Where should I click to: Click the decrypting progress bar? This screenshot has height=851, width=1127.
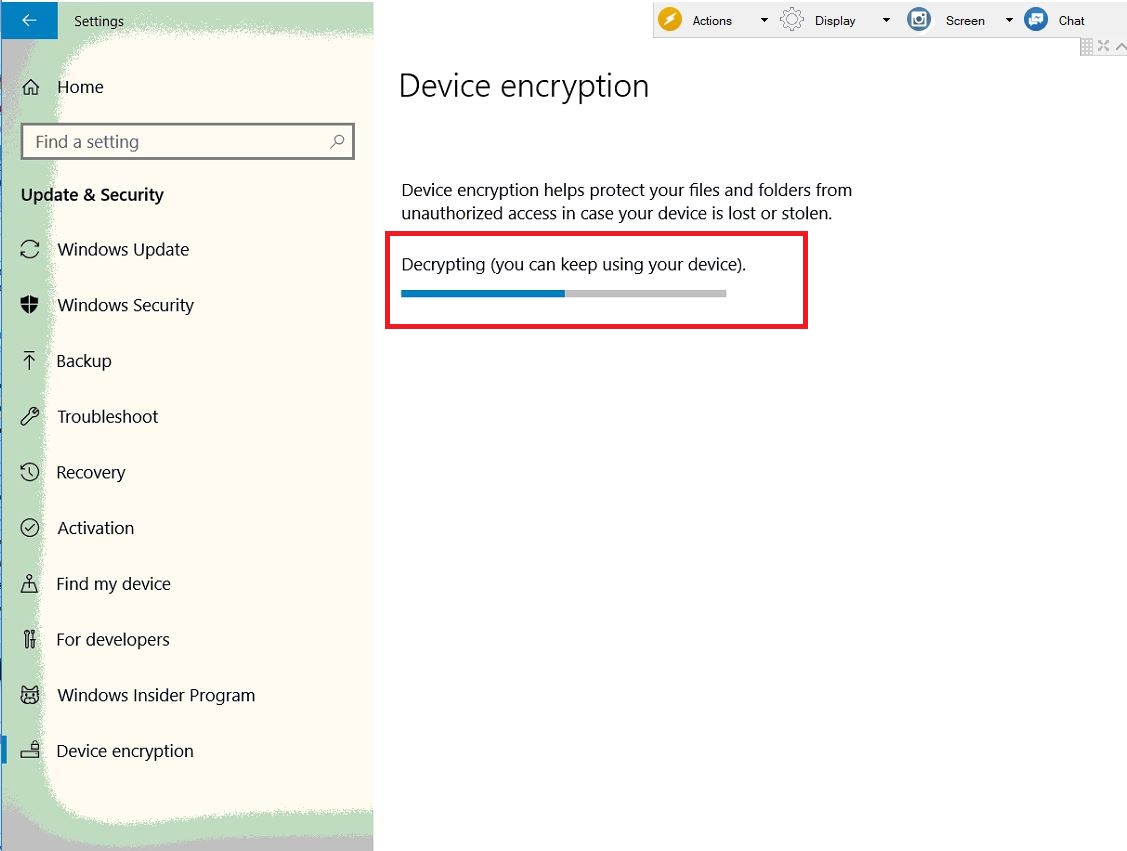pyautogui.click(x=564, y=293)
